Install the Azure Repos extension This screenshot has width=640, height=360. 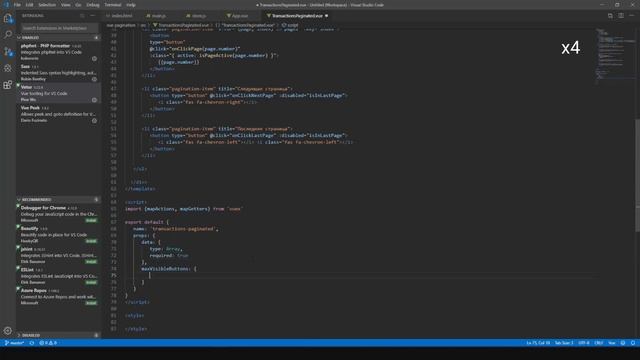click(x=91, y=303)
